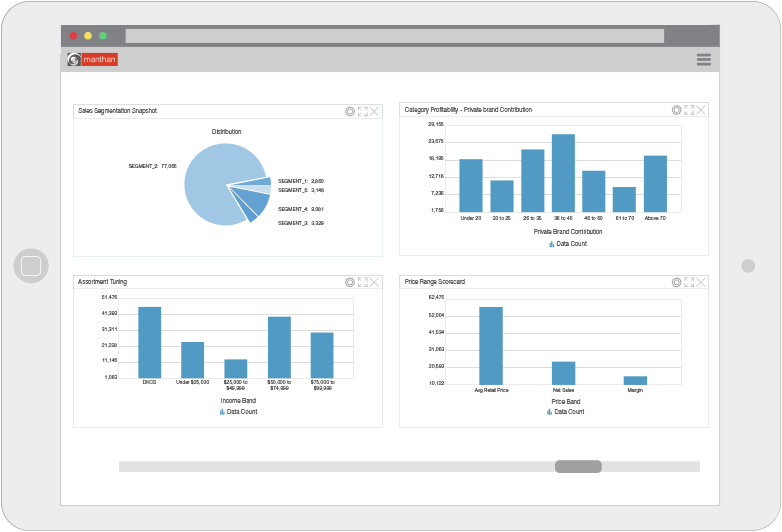Click the browser address bar
This screenshot has width=782, height=532.
pyautogui.click(x=394, y=36)
